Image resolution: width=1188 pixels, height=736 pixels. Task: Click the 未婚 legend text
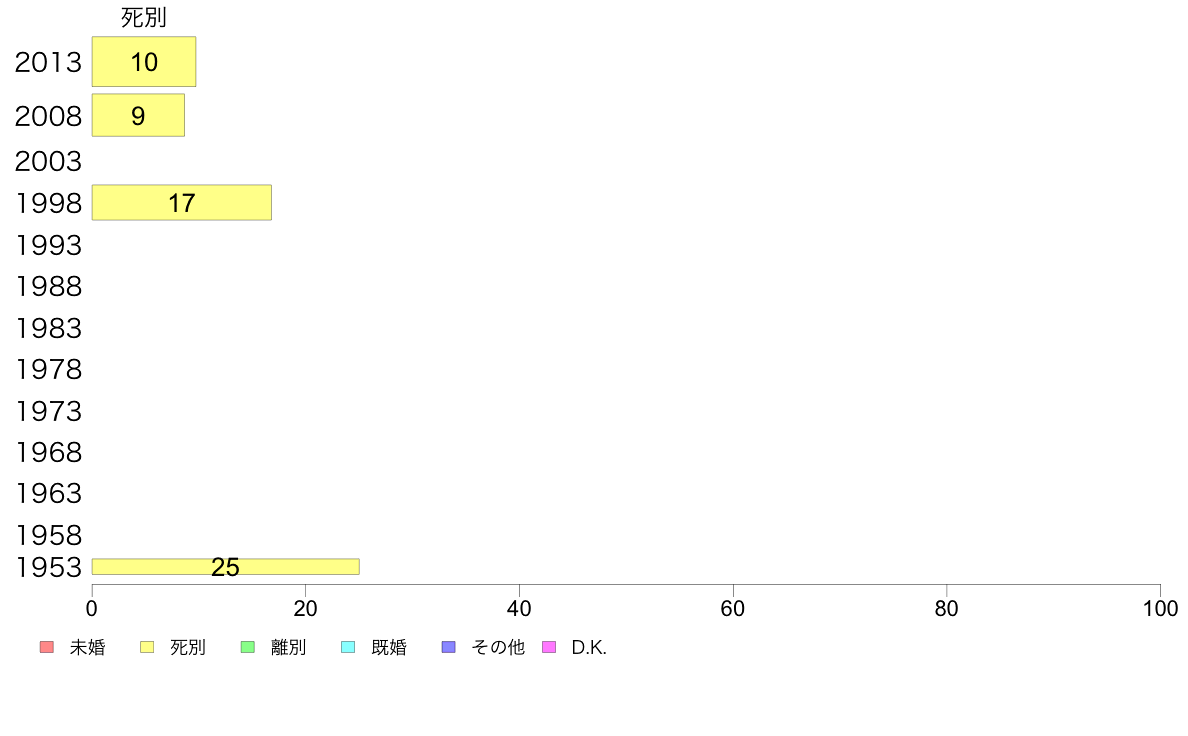88,647
